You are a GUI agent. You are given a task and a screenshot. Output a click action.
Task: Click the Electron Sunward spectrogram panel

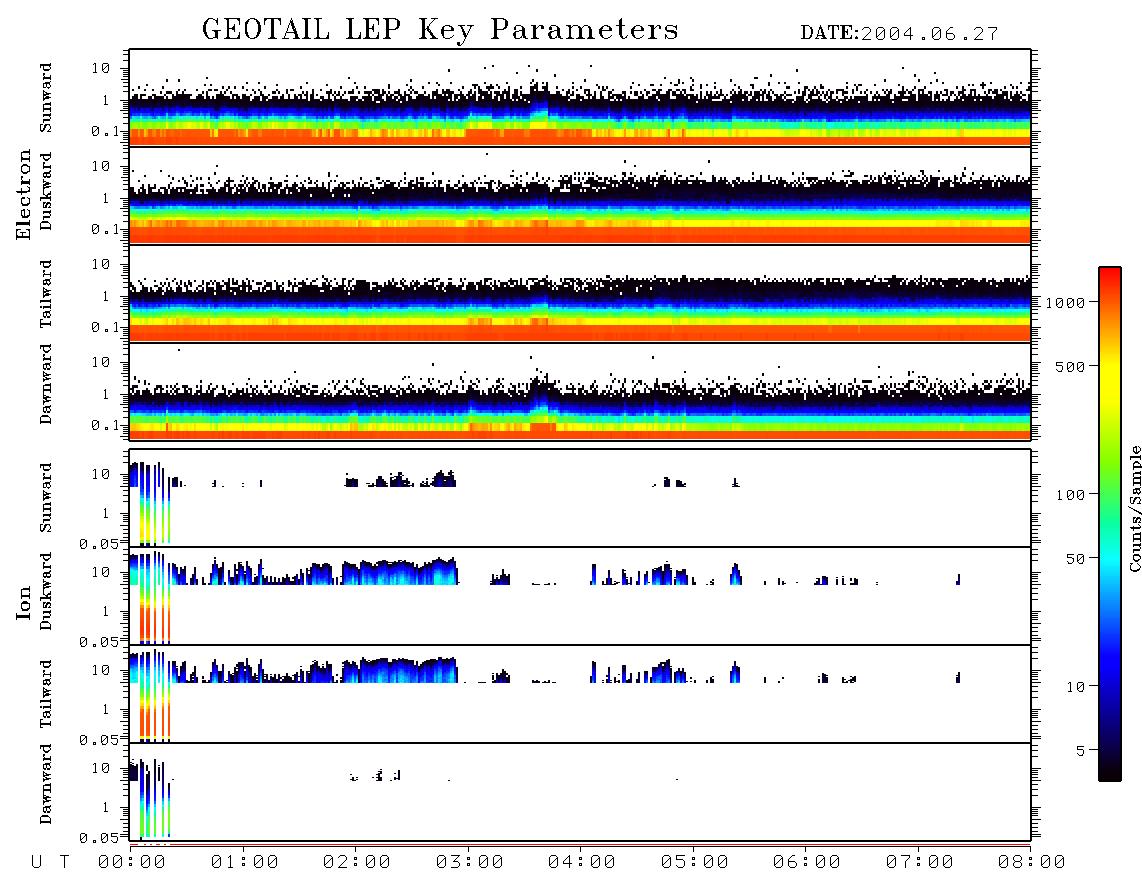[580, 98]
